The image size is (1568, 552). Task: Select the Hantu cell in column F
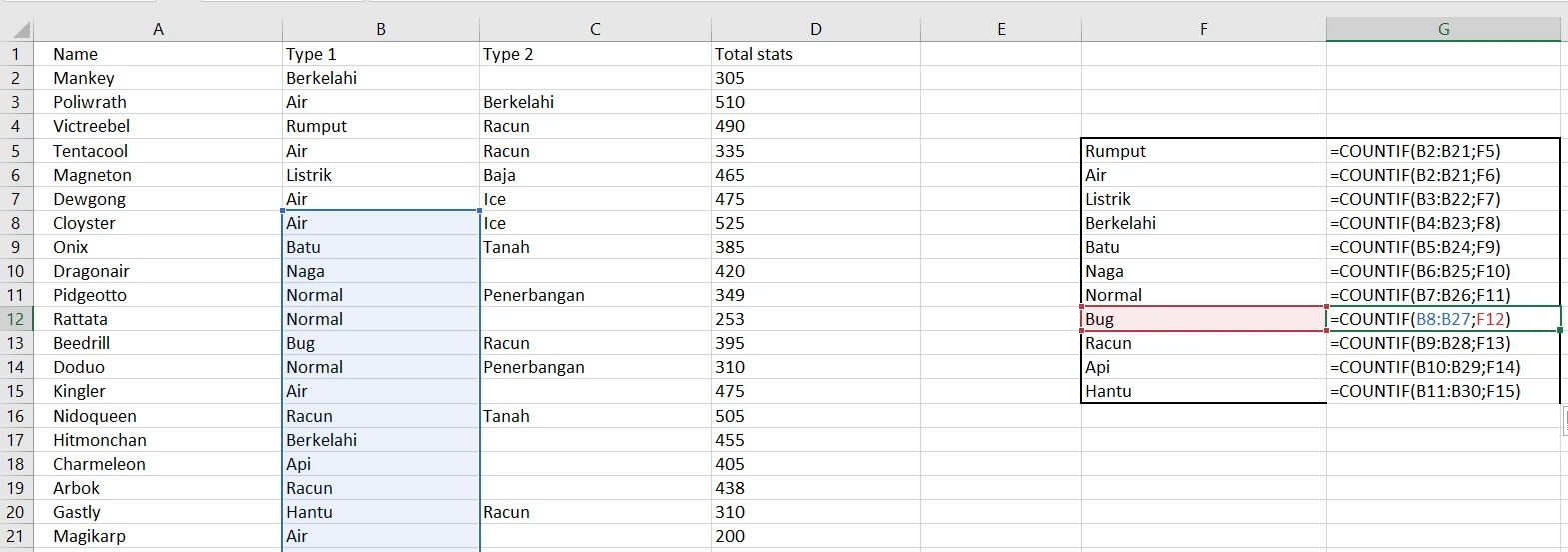tap(1204, 391)
